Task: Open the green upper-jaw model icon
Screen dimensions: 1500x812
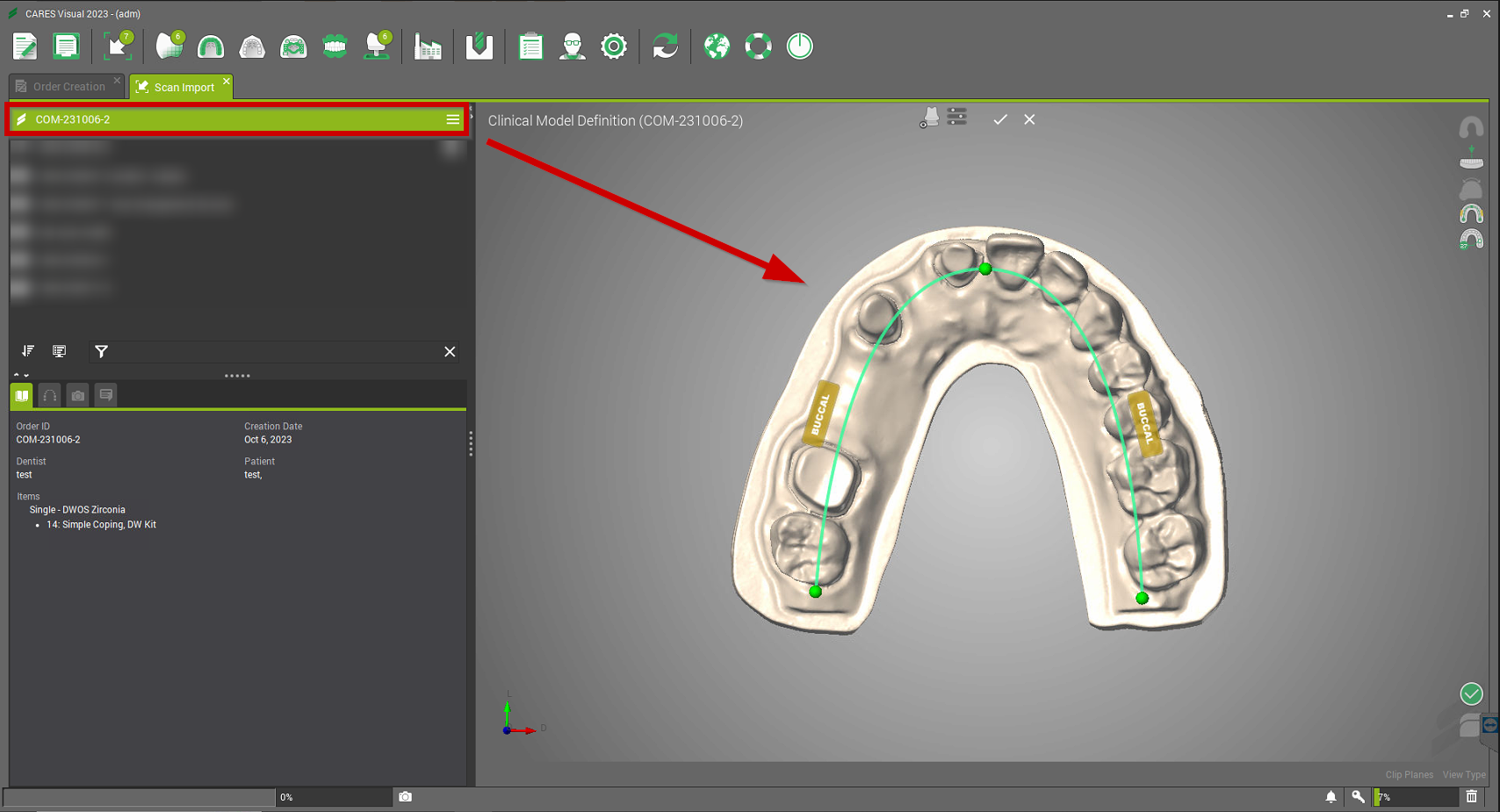Action: click(293, 47)
